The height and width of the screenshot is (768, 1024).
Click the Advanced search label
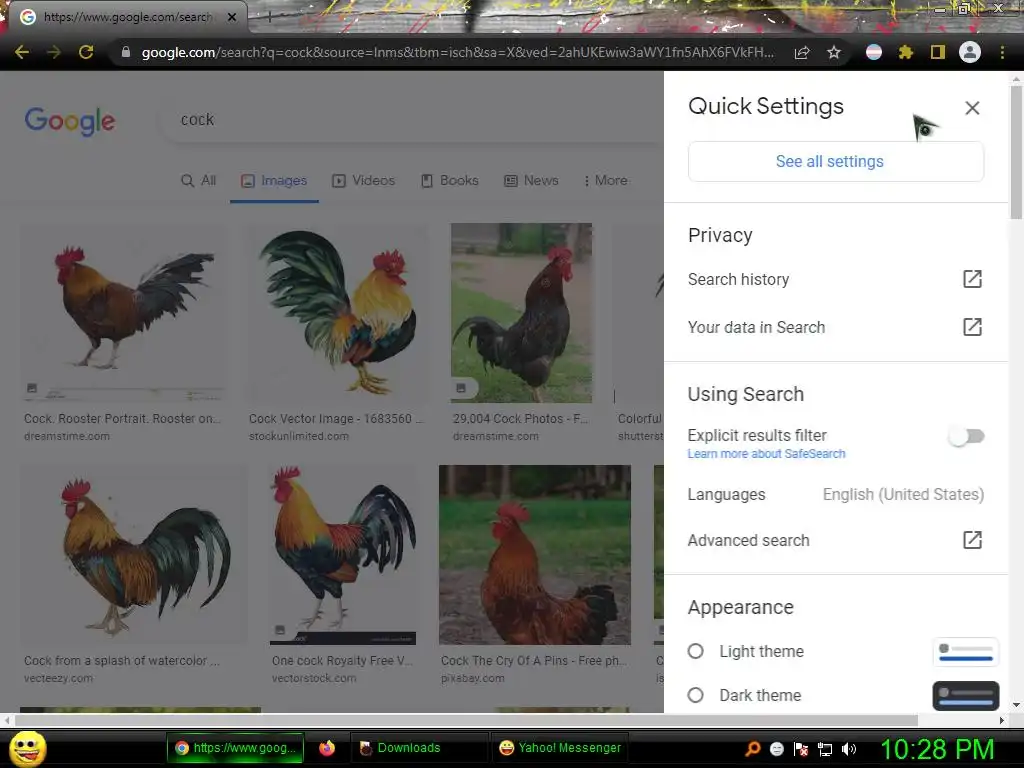748,540
